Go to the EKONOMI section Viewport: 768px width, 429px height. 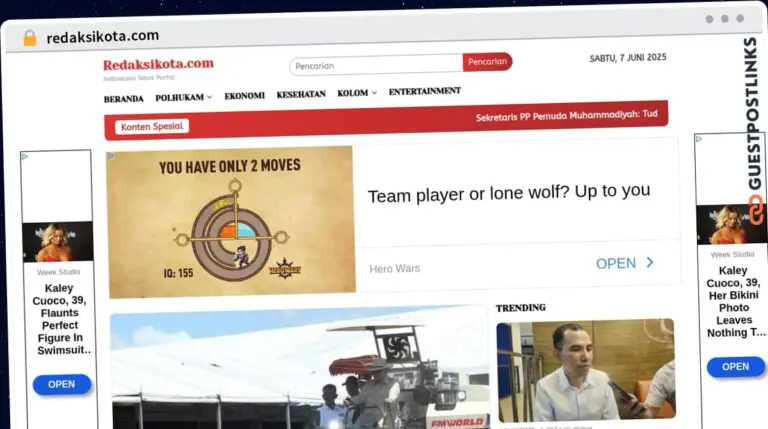pos(244,96)
